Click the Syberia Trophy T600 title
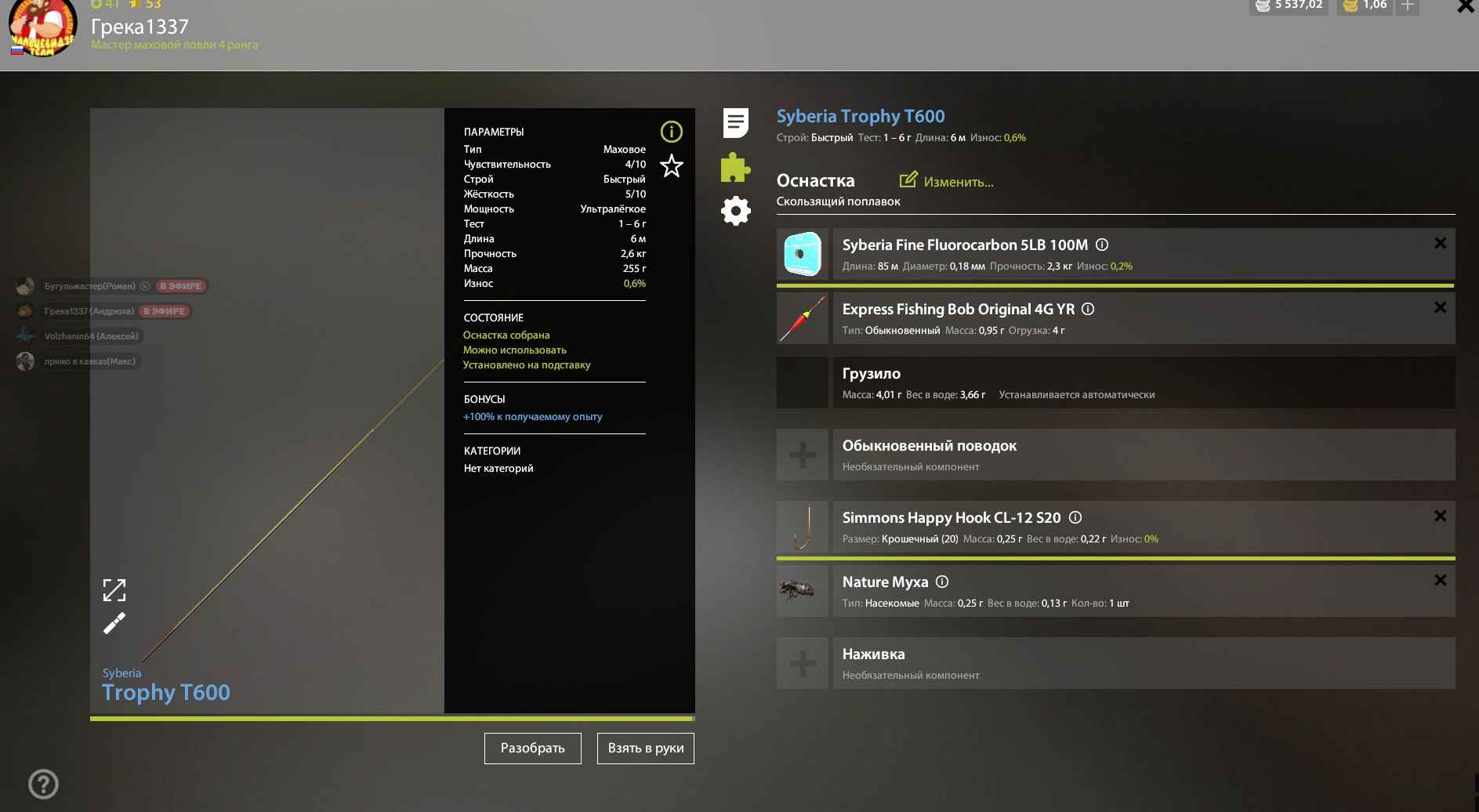This screenshot has width=1479, height=812. (x=861, y=116)
